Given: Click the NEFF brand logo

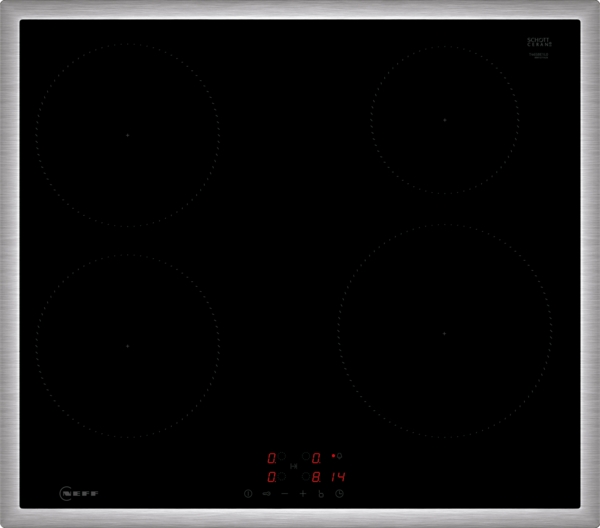Looking at the screenshot, I should (x=79, y=493).
